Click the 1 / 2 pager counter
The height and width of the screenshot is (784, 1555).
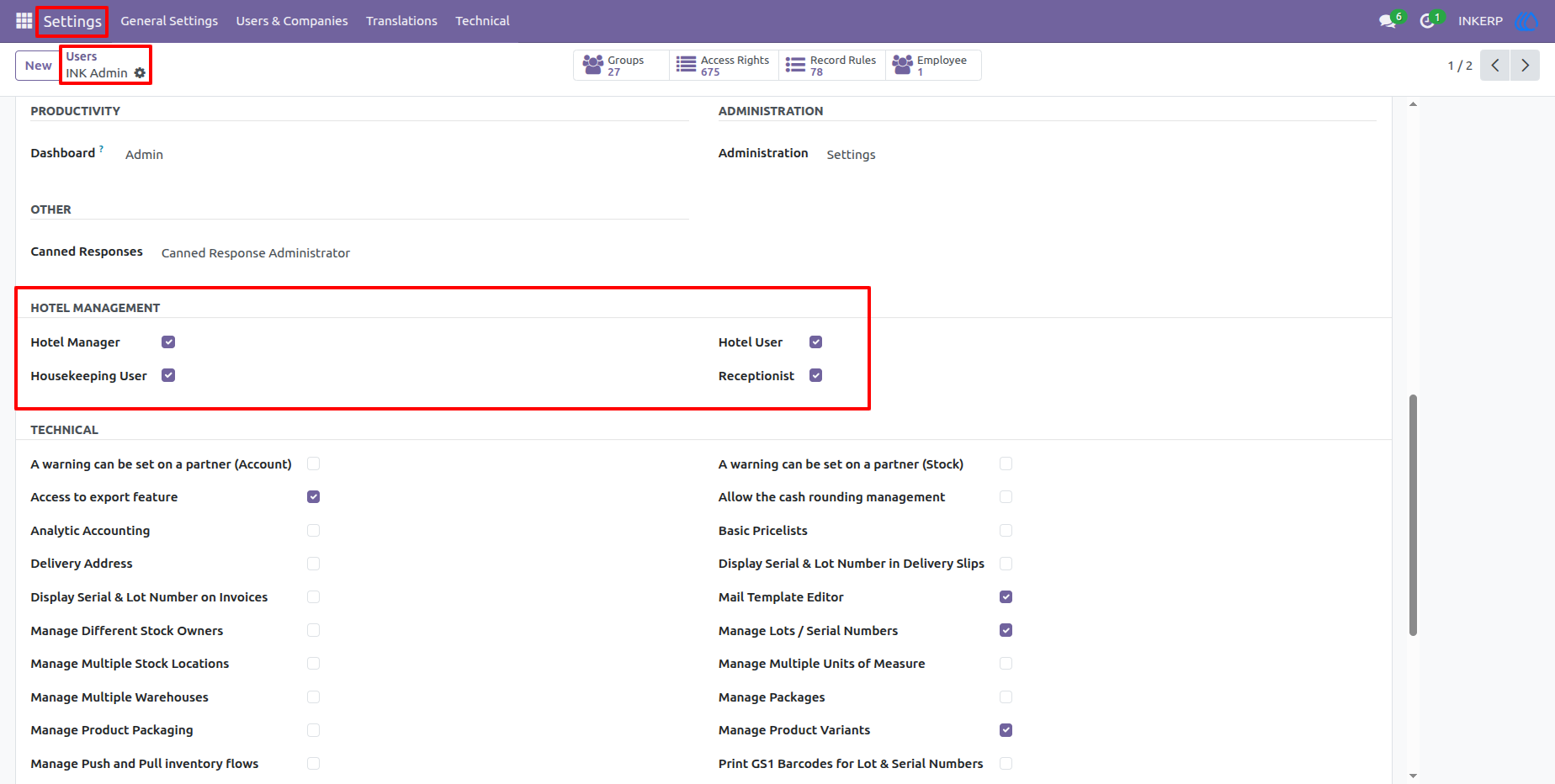[x=1460, y=66]
